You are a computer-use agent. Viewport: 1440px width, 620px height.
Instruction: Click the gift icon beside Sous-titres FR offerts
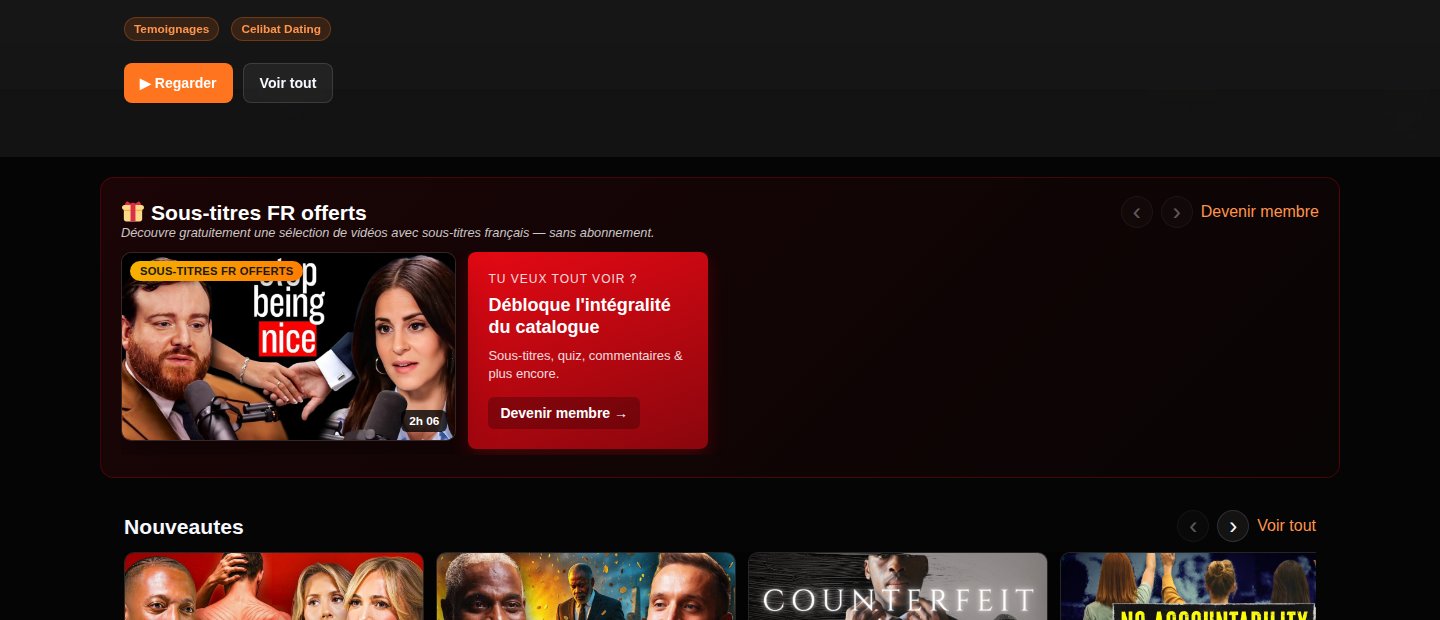[133, 212]
